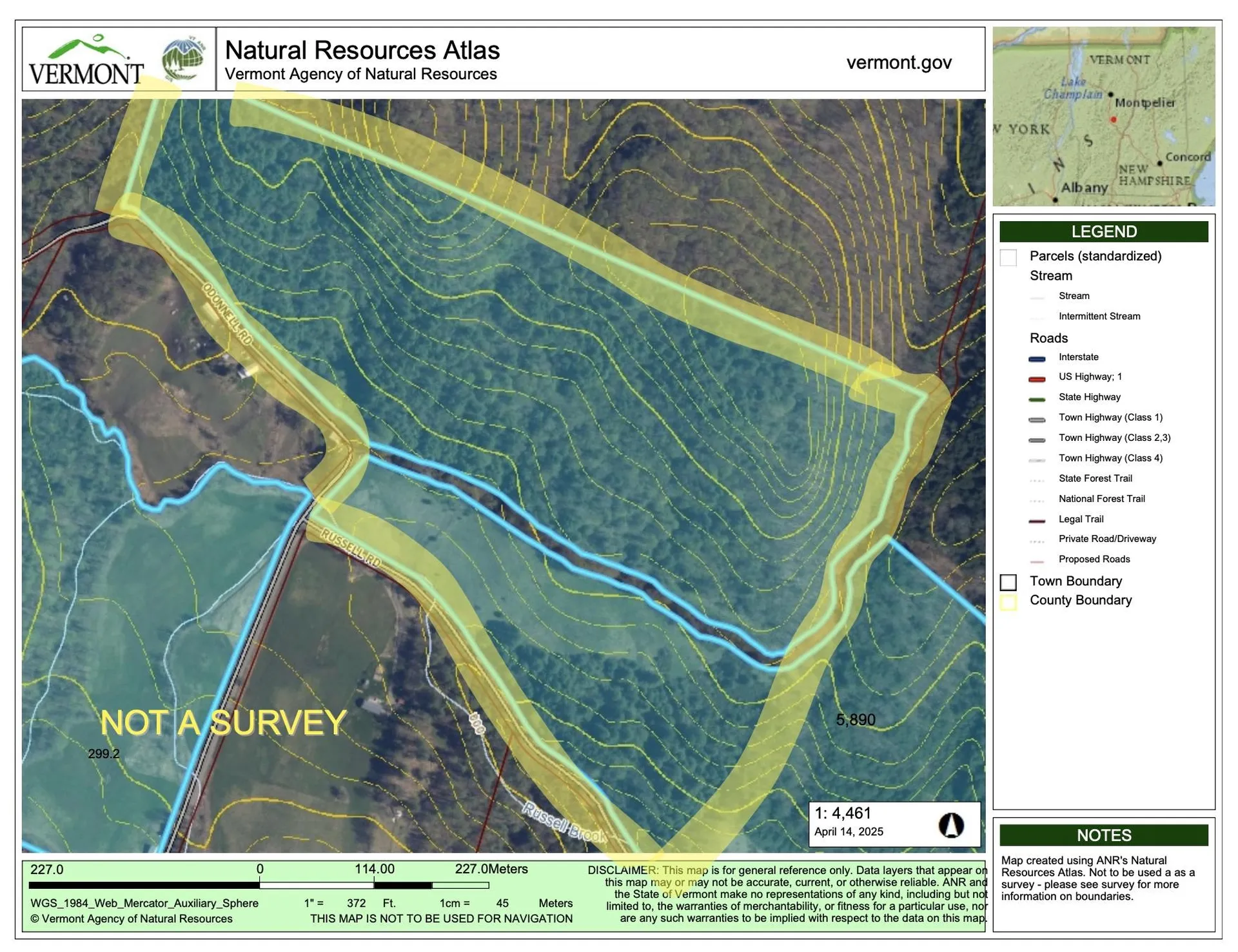Click the 1: 4,461 scale box
Image resolution: width=1238 pixels, height=952 pixels.
coord(842,813)
